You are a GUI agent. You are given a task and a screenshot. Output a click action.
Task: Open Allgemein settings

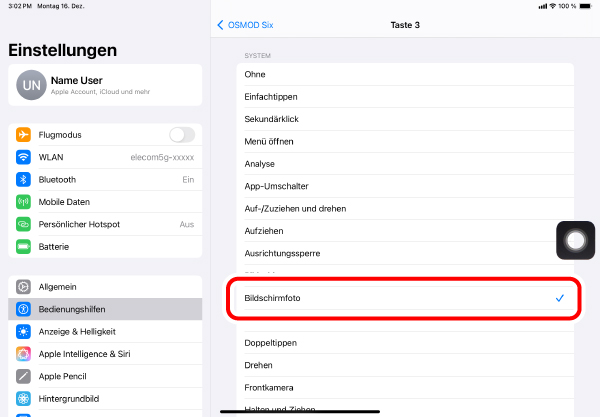point(105,287)
